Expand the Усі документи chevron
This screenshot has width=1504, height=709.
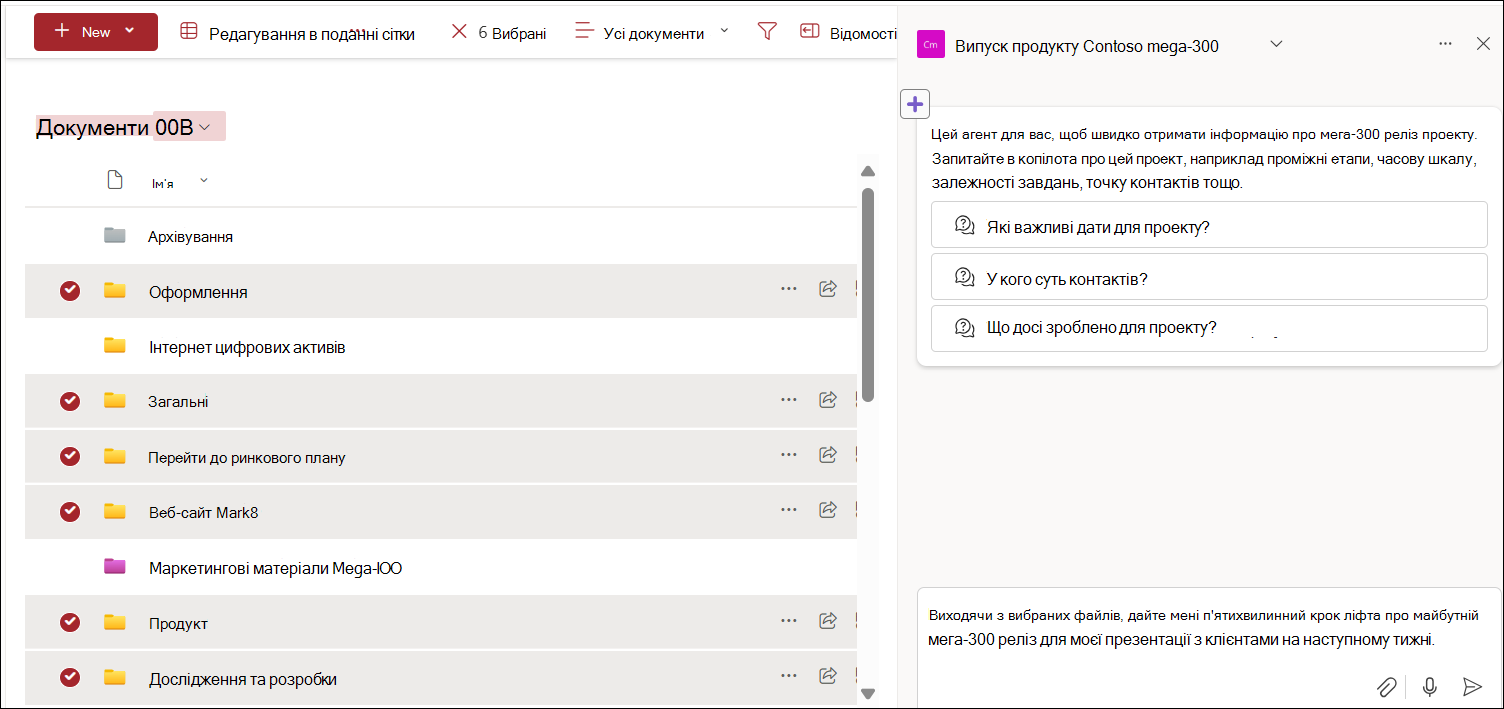(724, 31)
